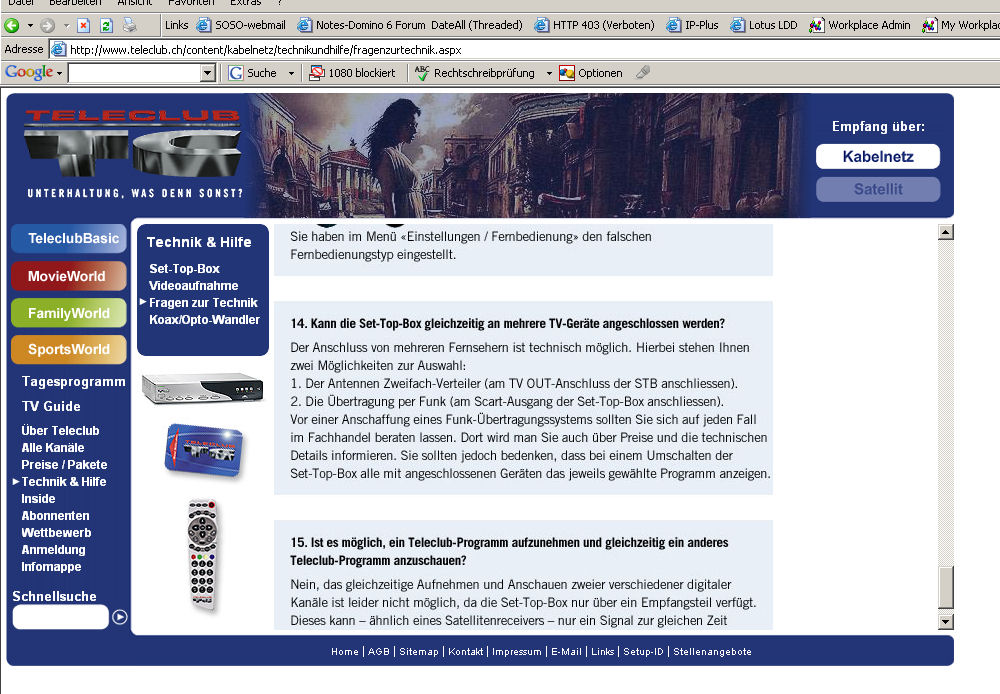Open the Videoaufnahme help link
The width and height of the screenshot is (1000, 694).
pos(194,286)
